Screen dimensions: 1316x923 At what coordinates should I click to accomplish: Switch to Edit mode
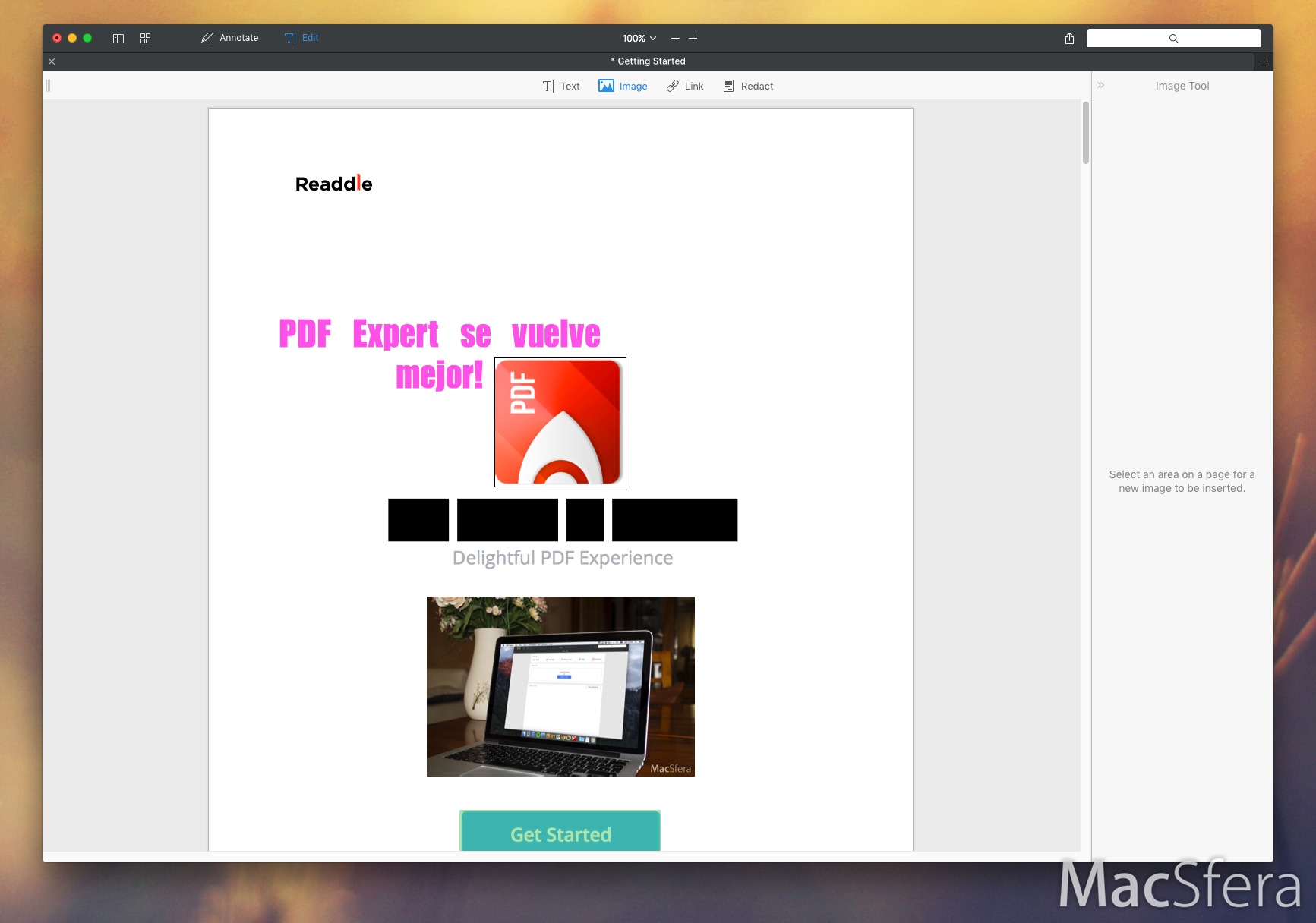click(x=301, y=38)
